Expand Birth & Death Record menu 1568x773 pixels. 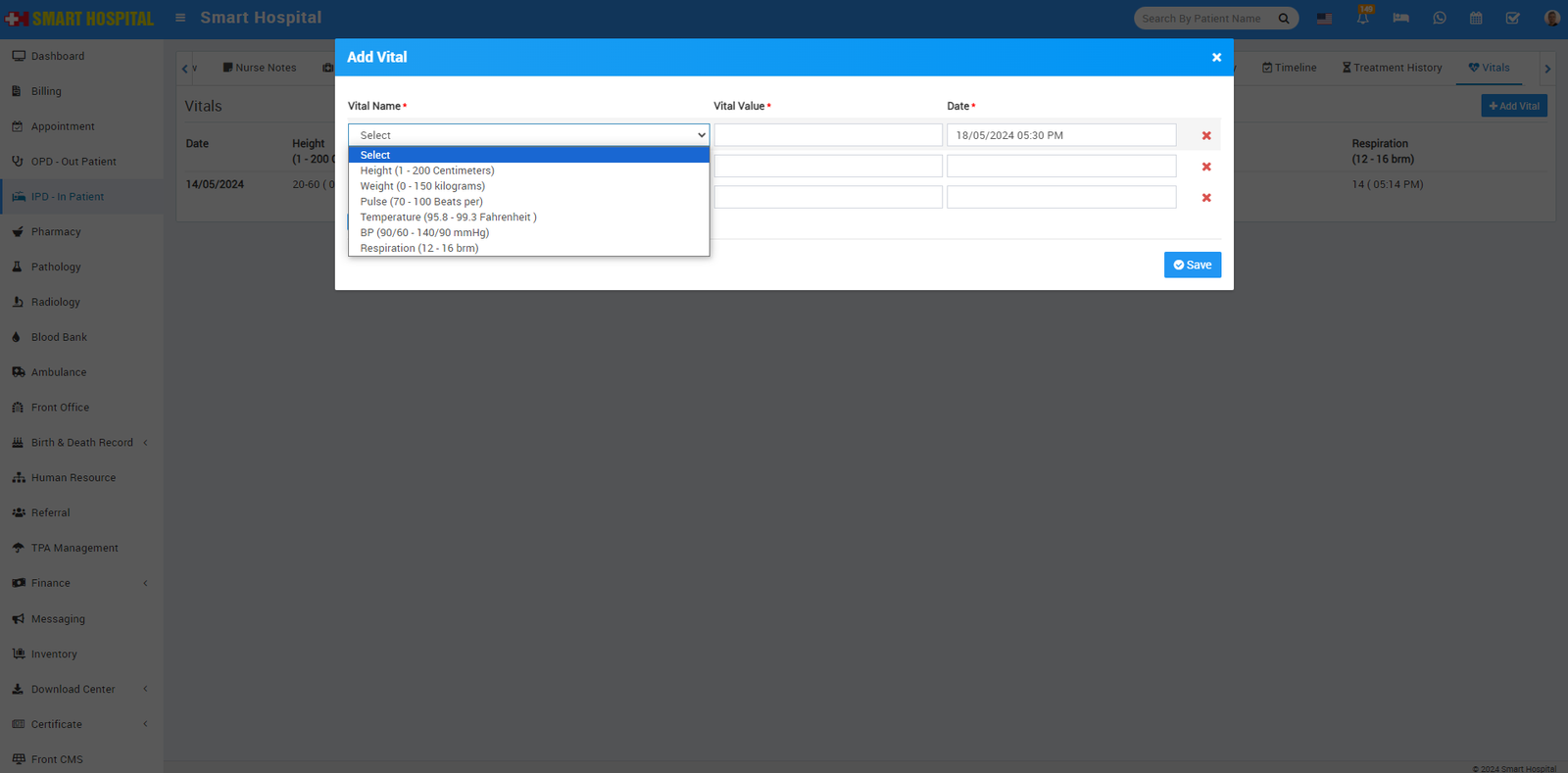(x=82, y=443)
